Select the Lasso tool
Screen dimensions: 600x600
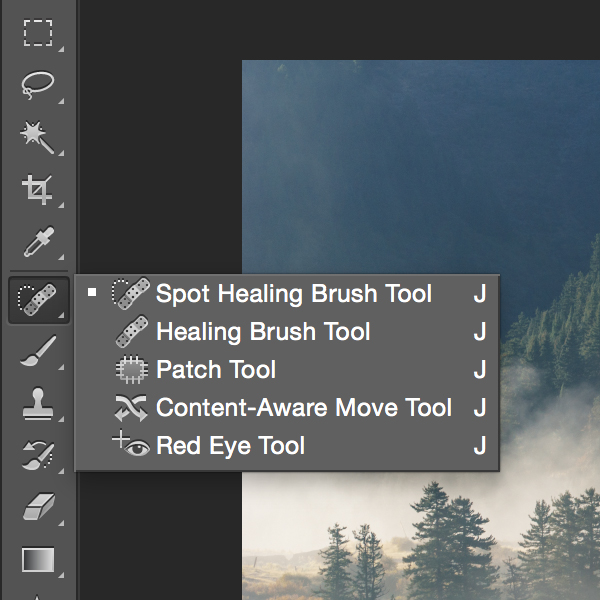[38, 85]
